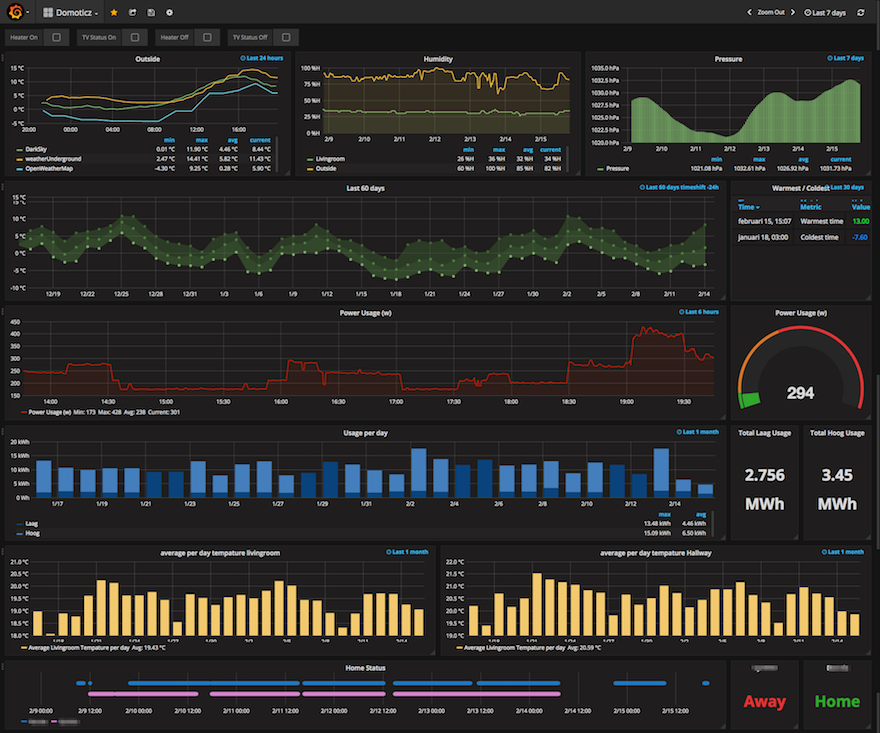Viewport: 880px width, 733px height.
Task: Open the Power Usage (w) graph title menu
Action: 365,313
